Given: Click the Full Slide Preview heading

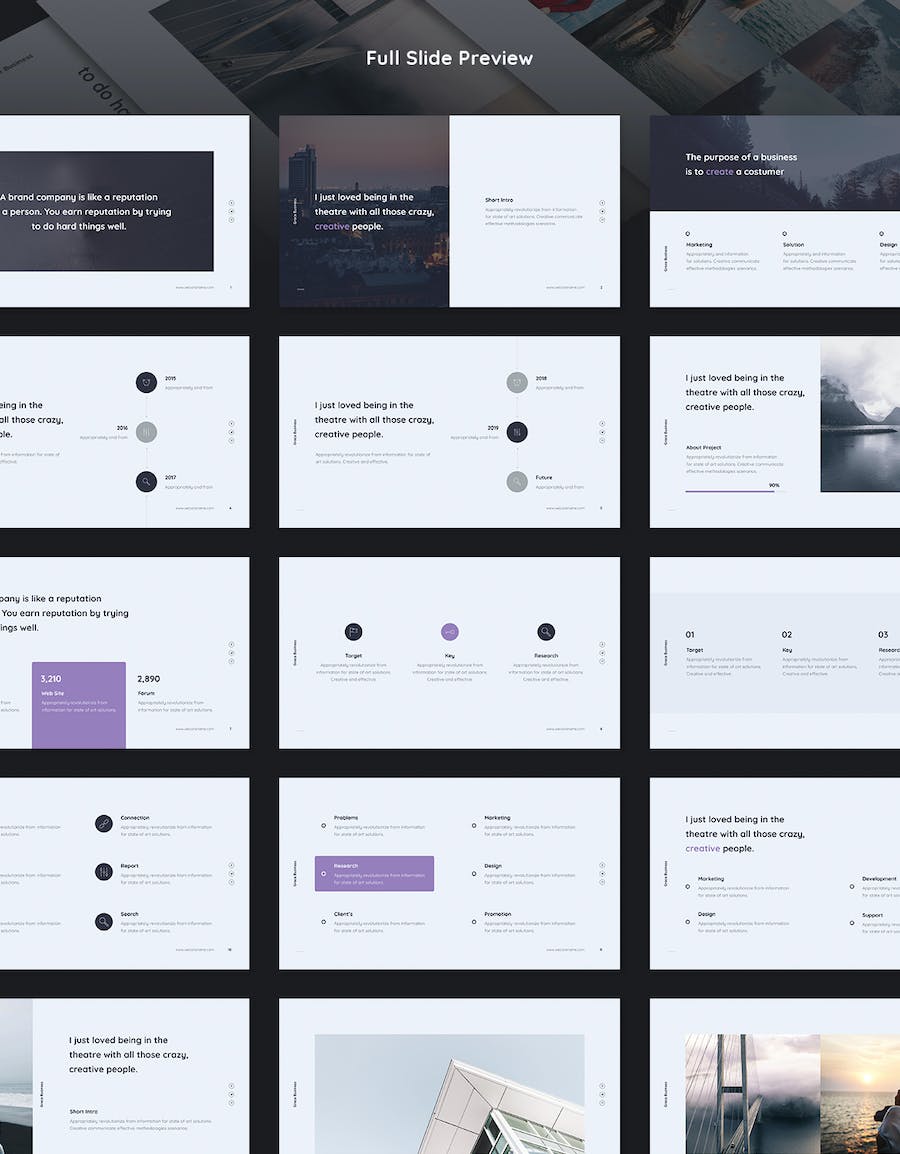Looking at the screenshot, I should tap(449, 58).
